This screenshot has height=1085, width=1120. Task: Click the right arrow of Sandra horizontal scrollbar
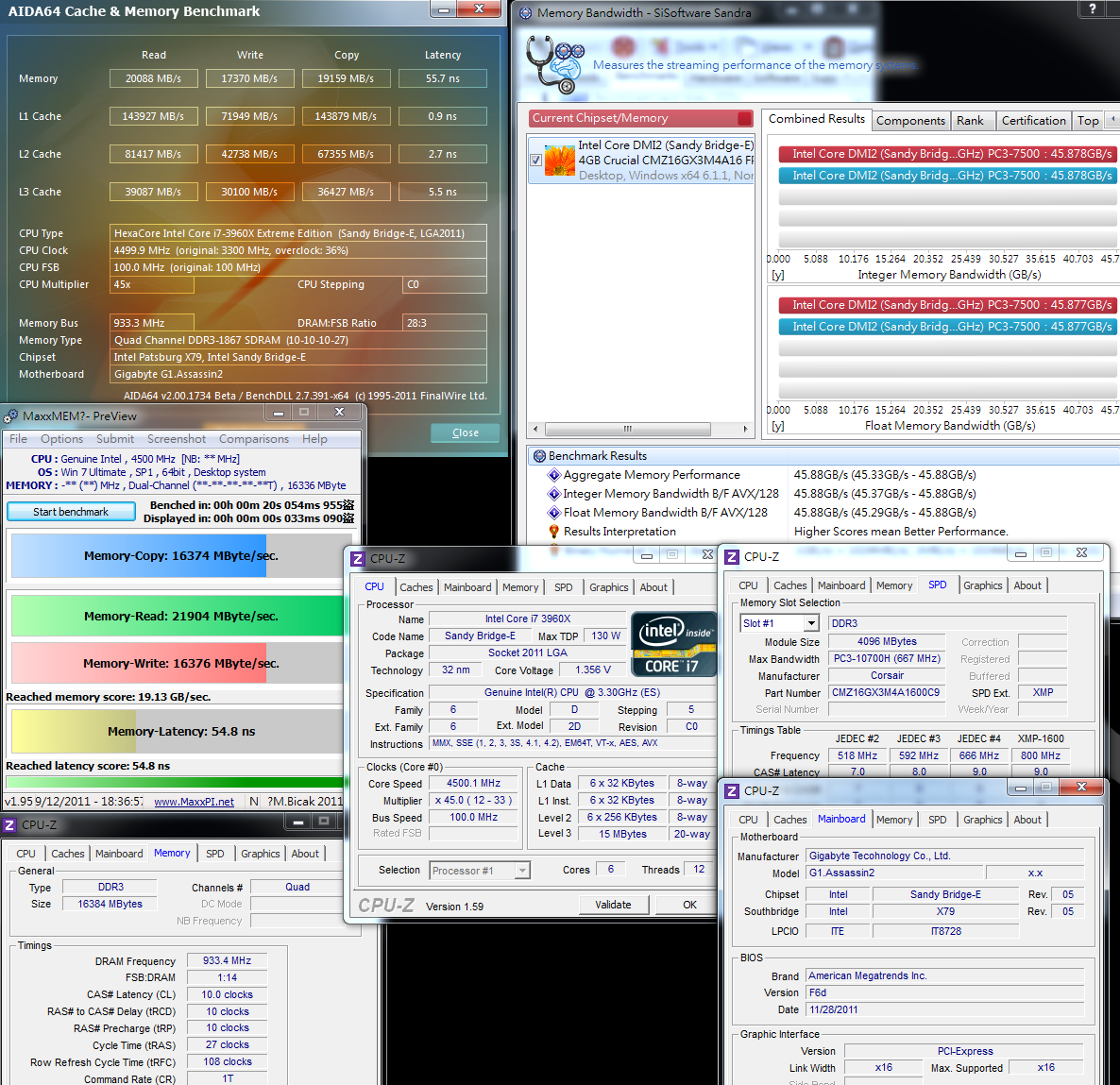pos(745,430)
